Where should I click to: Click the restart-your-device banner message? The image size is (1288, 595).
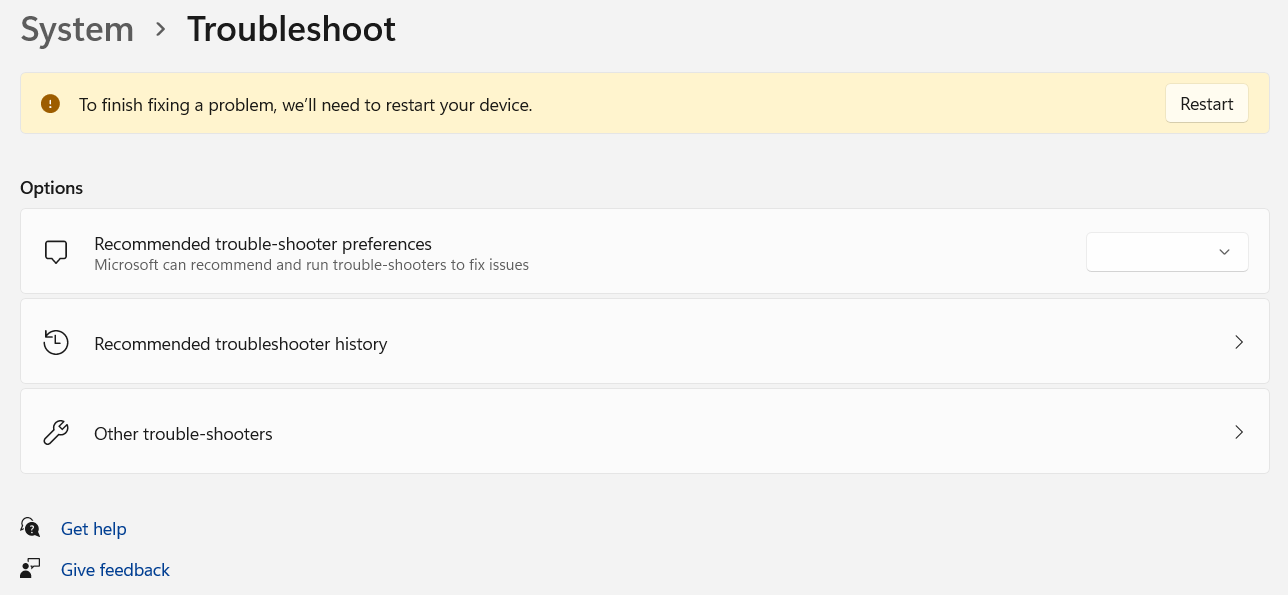[x=305, y=104]
